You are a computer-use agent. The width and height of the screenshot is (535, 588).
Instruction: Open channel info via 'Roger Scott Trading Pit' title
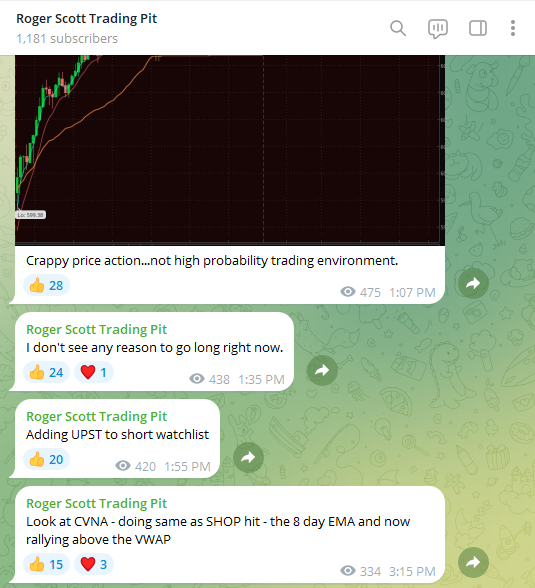[86, 19]
